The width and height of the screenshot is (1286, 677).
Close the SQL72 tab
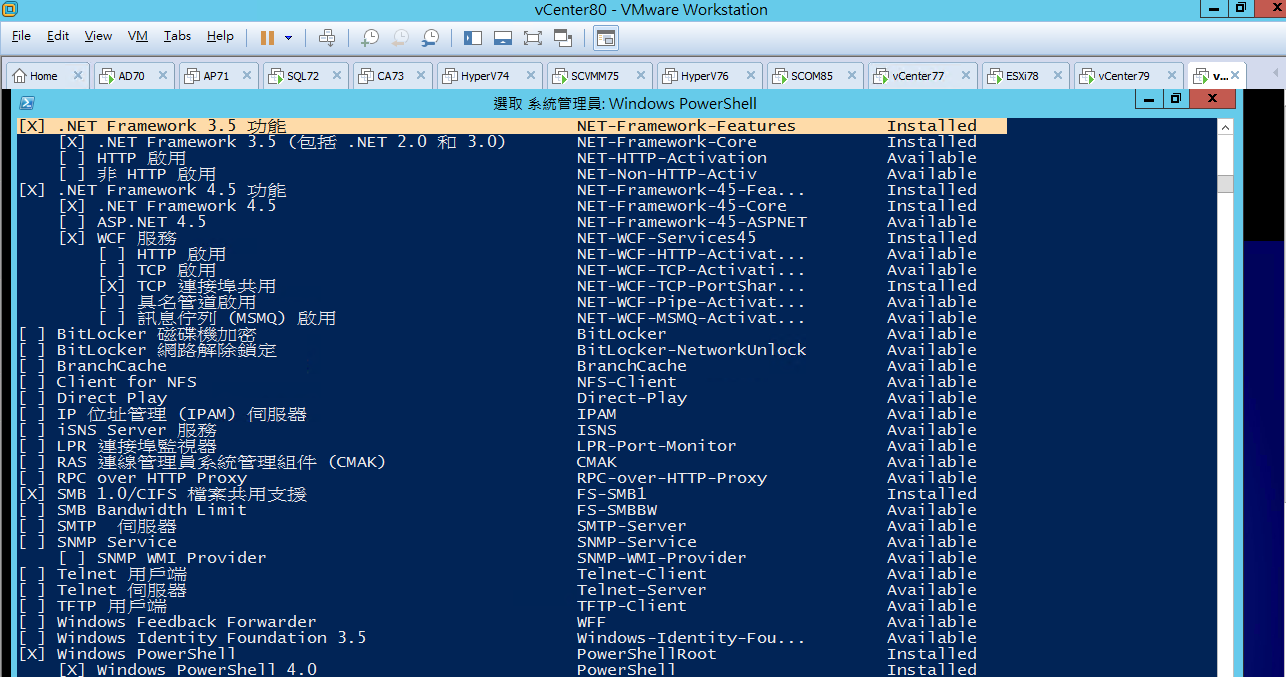coord(336,76)
